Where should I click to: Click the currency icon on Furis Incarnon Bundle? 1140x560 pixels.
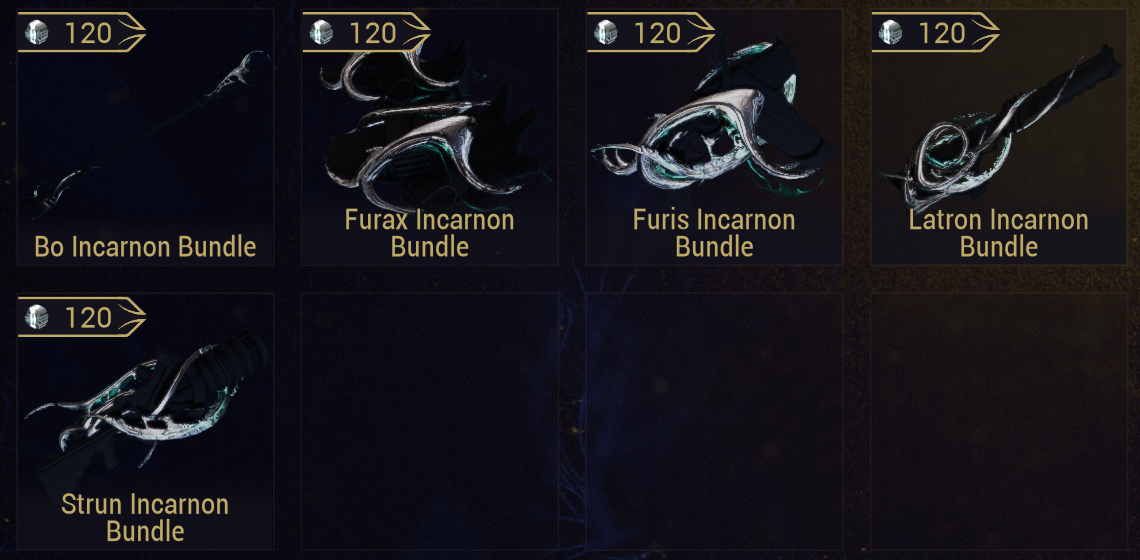606,33
